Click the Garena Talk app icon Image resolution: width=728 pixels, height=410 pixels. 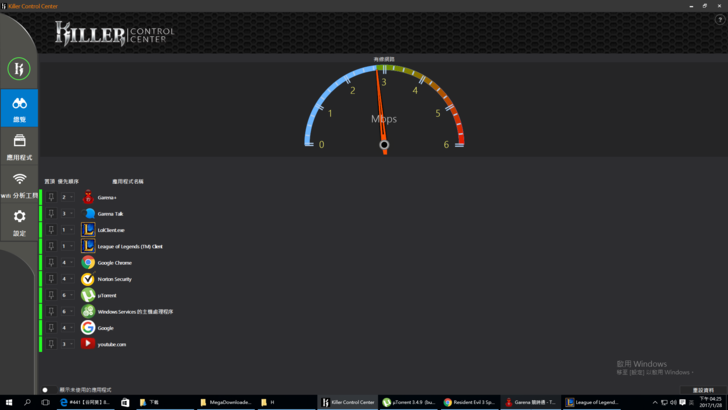click(88, 214)
